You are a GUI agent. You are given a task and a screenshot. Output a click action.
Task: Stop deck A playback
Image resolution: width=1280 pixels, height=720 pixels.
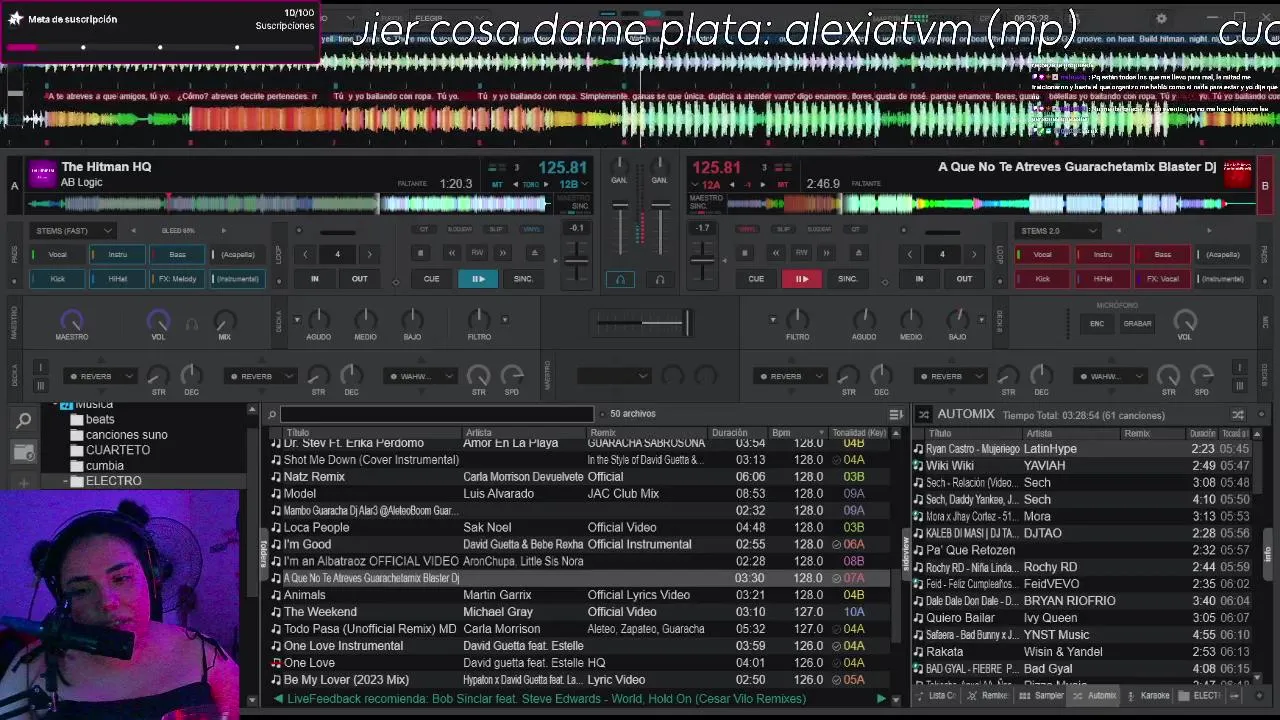click(x=421, y=254)
